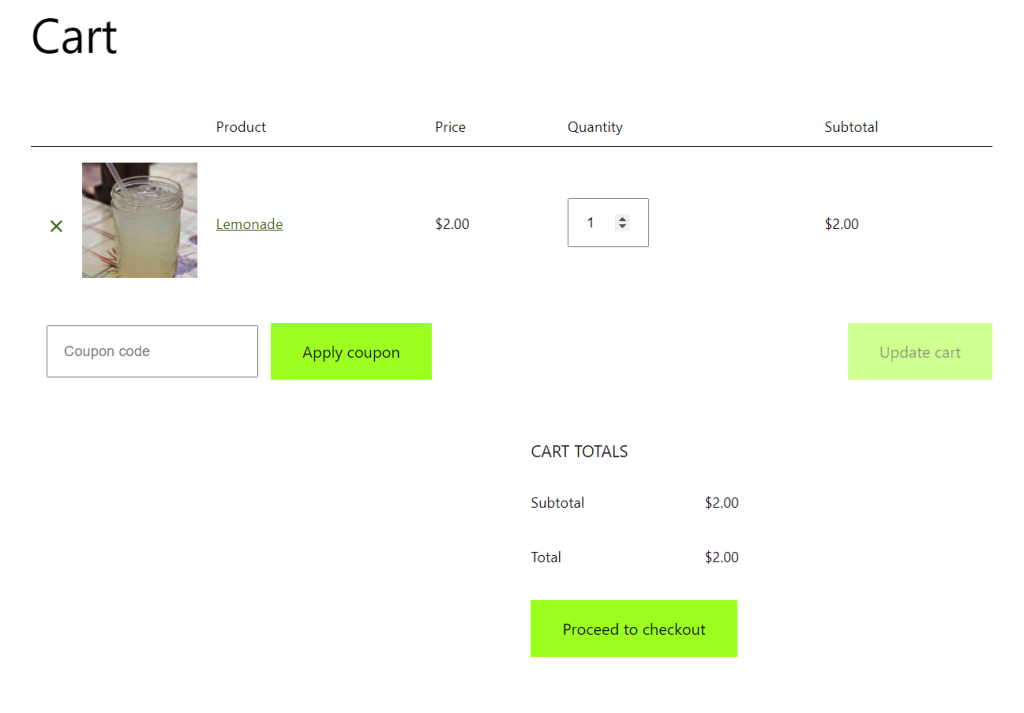Viewport: 1024px width, 713px height.
Task: Click the CART TOTALS heading
Action: tap(579, 451)
